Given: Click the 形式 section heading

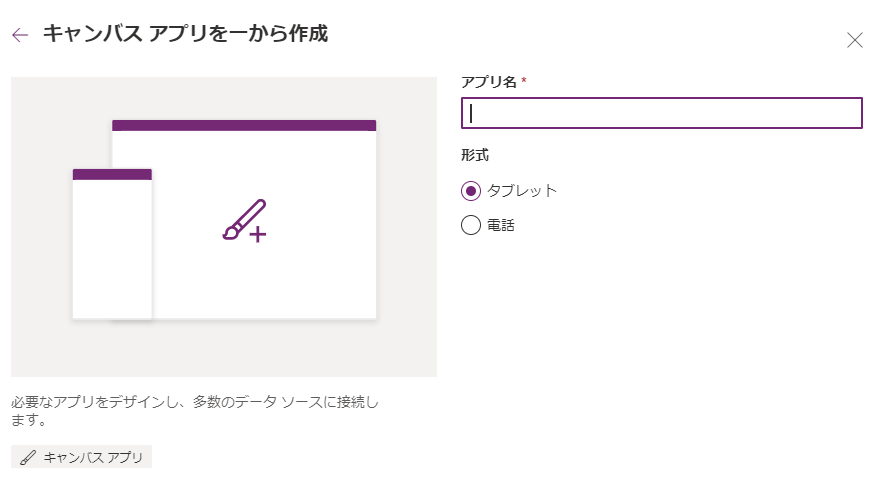Looking at the screenshot, I should click(x=474, y=155).
